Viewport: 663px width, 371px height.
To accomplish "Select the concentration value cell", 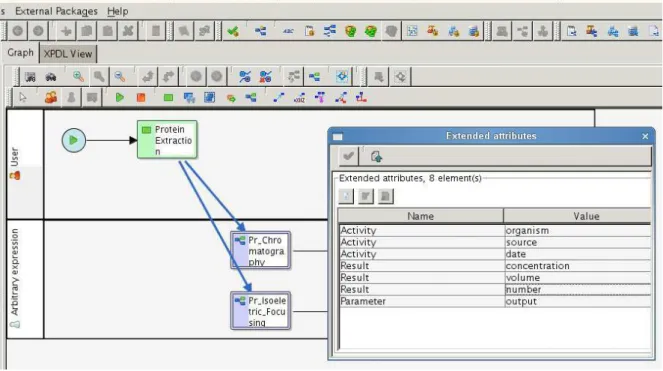I will coord(578,266).
